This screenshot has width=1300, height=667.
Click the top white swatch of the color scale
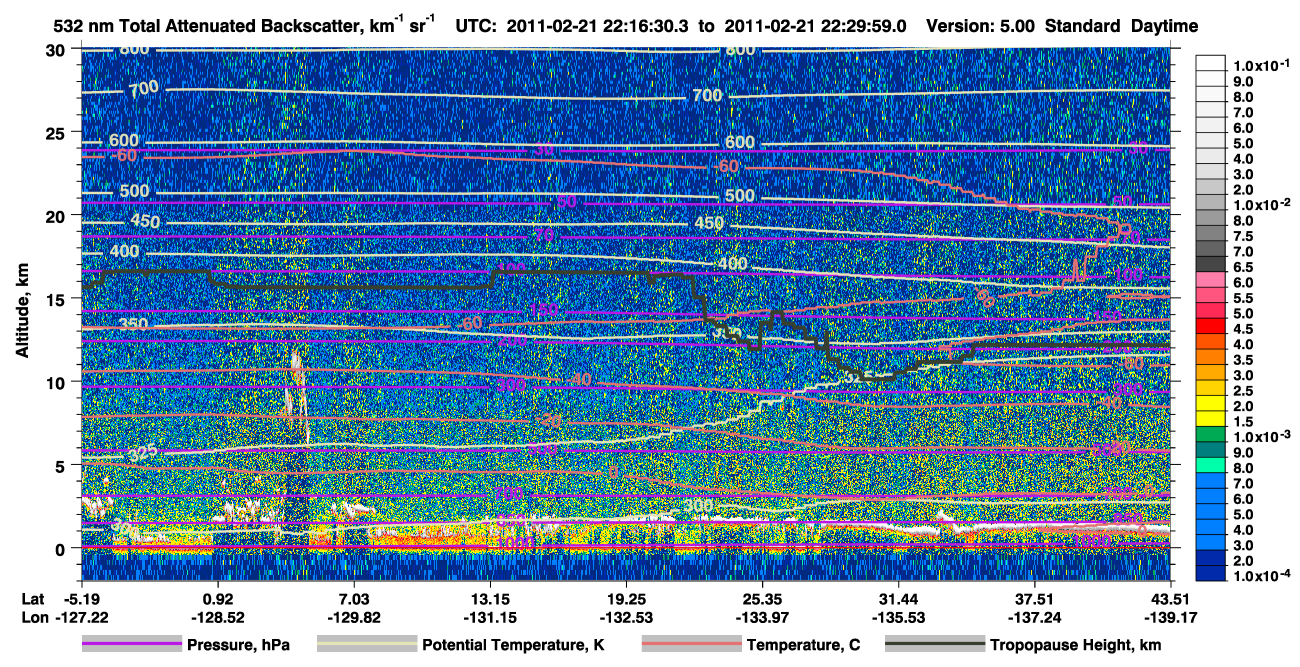(1211, 64)
